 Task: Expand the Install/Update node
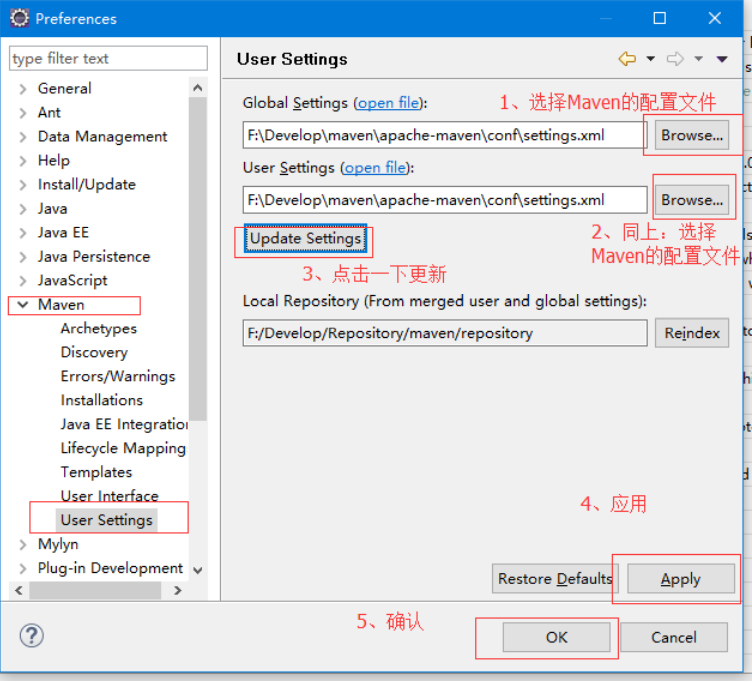click(23, 185)
